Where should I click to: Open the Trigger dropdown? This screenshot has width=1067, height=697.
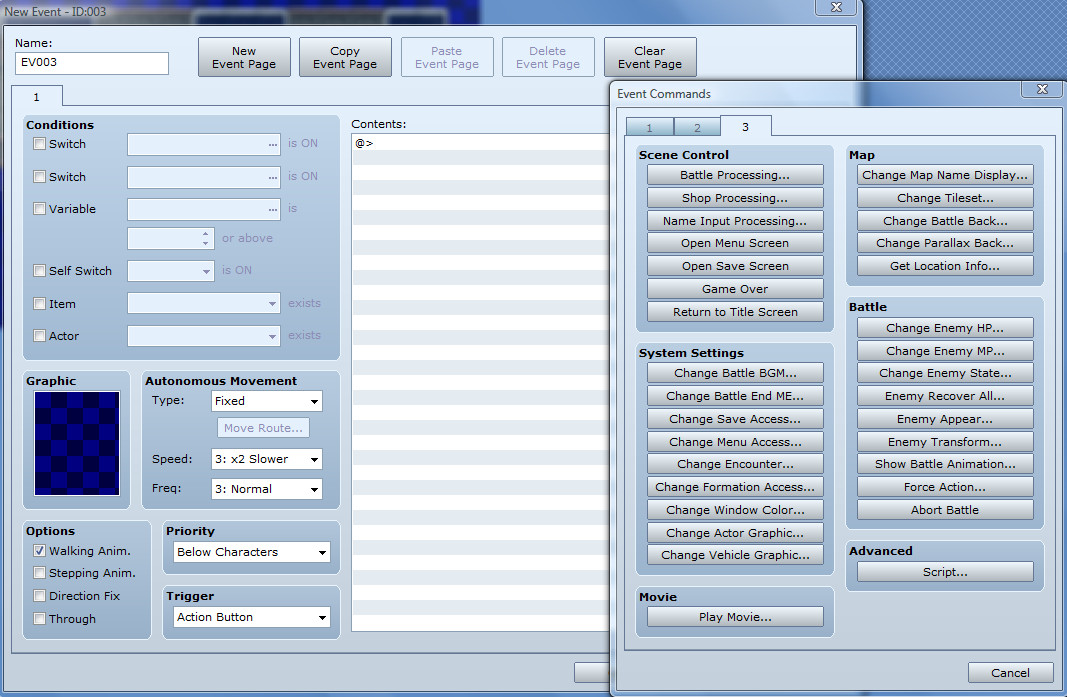[x=252, y=617]
